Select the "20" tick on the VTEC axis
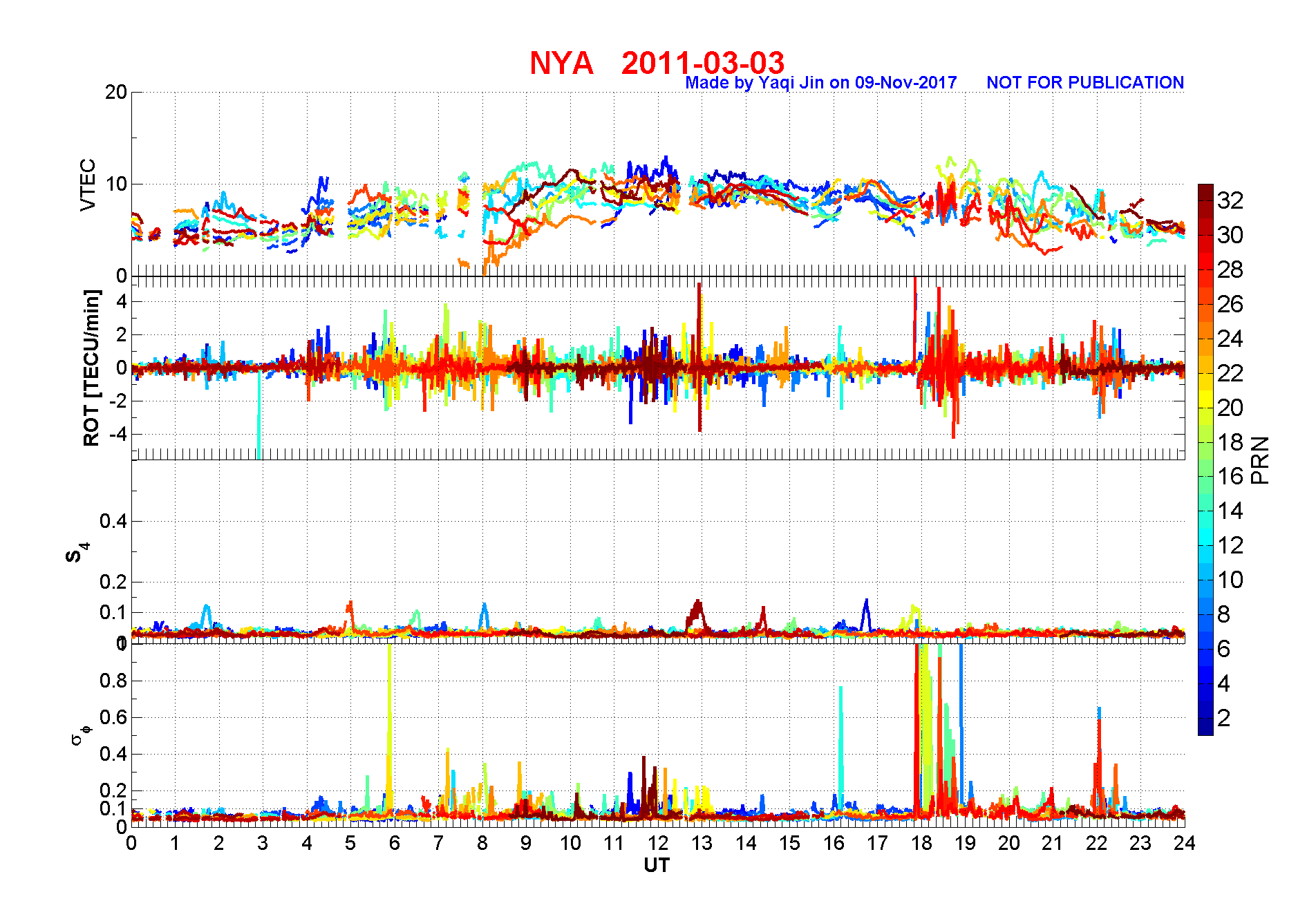This screenshot has height=919, width=1316. (x=116, y=92)
